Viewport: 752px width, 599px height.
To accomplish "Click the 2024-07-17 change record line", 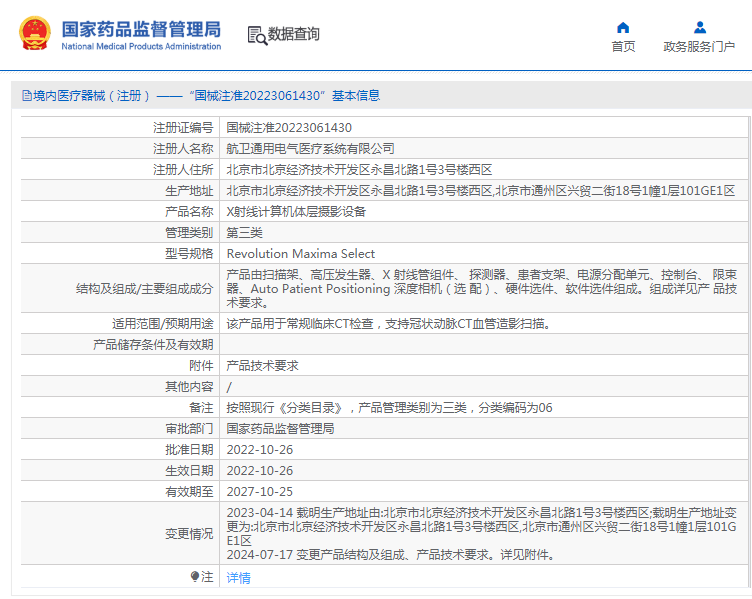I will pyautogui.click(x=391, y=555).
